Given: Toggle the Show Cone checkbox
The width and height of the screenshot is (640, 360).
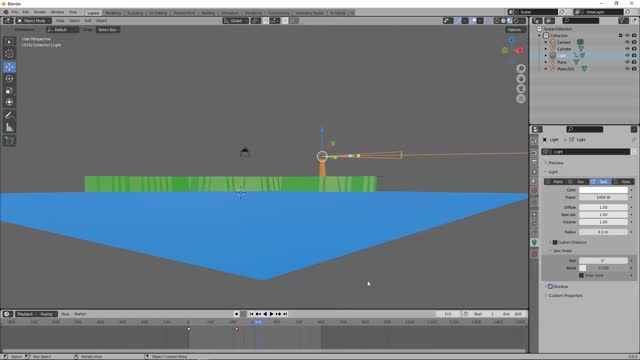Looking at the screenshot, I should coord(581,276).
